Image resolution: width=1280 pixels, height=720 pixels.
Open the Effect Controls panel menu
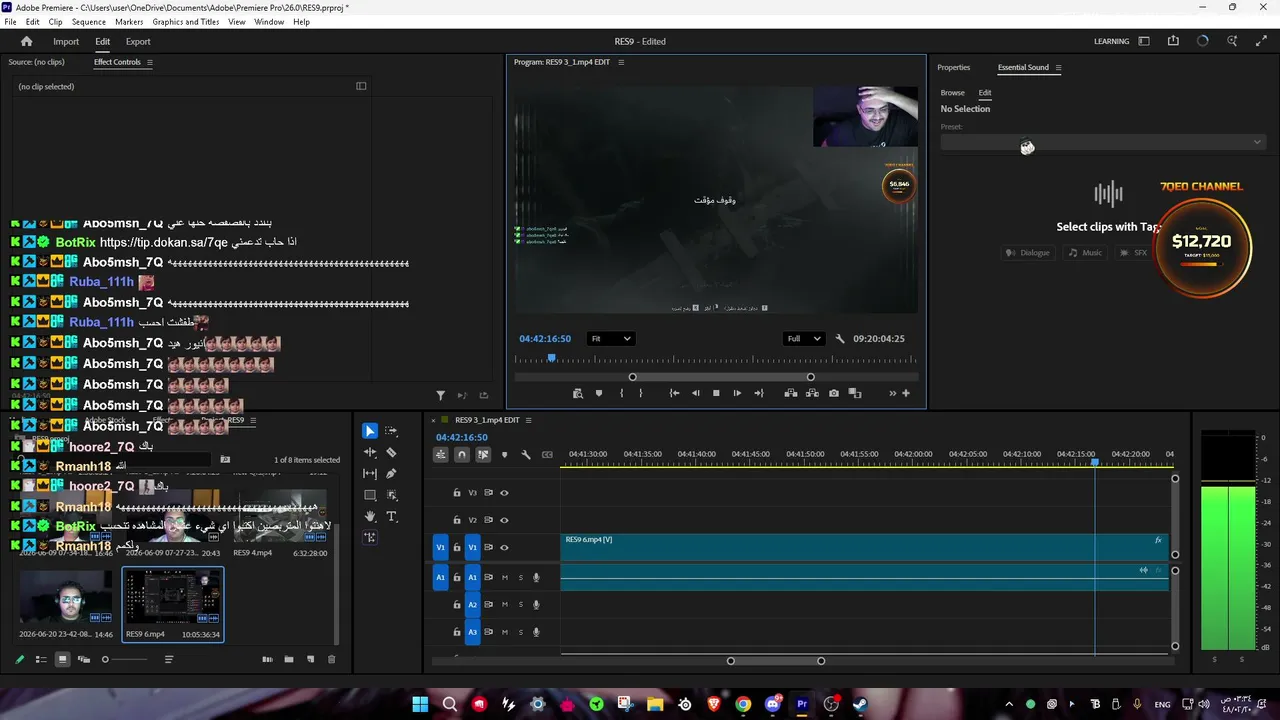[x=150, y=62]
